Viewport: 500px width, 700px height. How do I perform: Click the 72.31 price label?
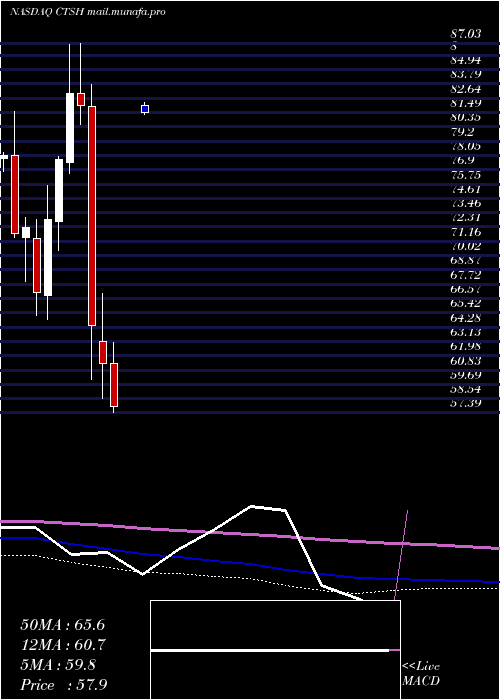pyautogui.click(x=466, y=217)
